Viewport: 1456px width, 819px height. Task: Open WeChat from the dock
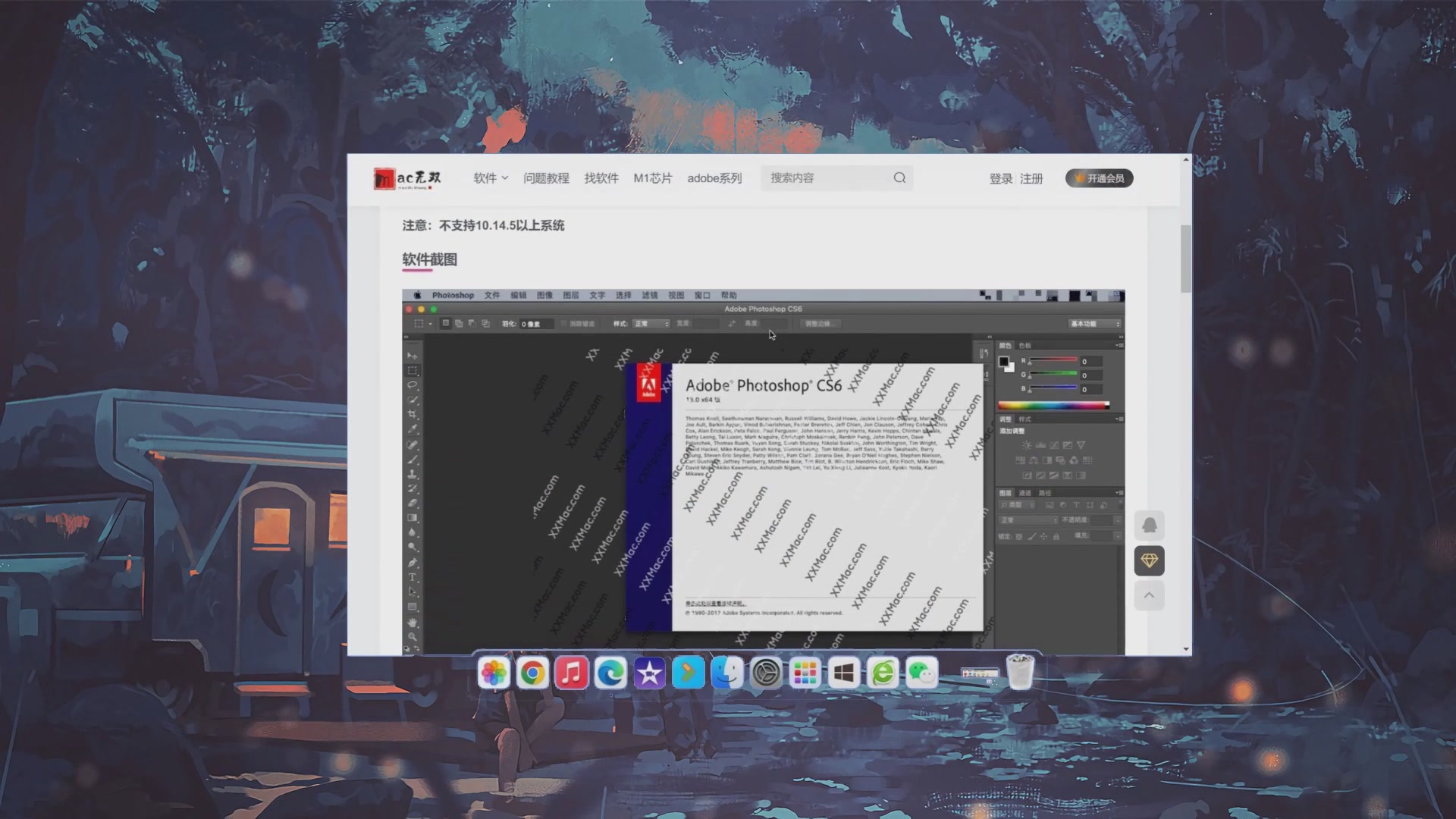pos(922,673)
